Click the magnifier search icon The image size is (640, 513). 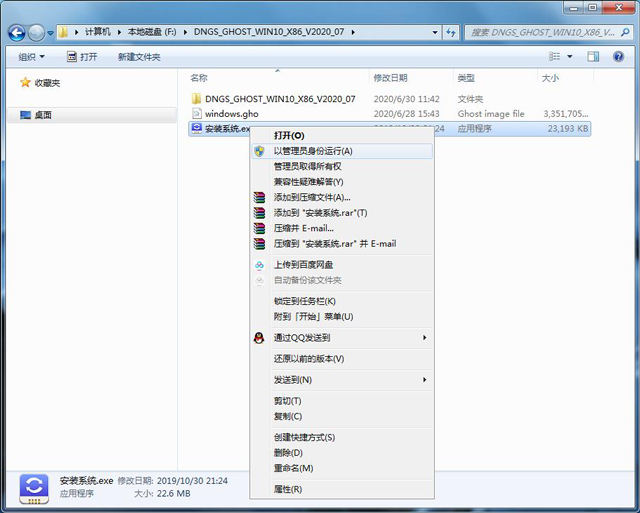click(x=625, y=32)
